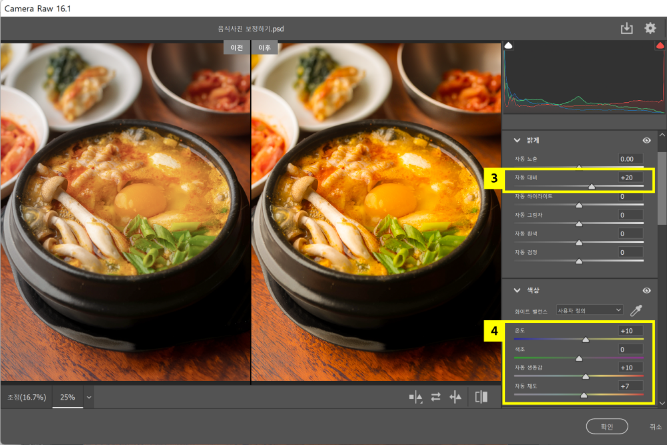This screenshot has width=667, height=445.
Task: Toggle eye visibility for 밝게 panel
Action: [x=647, y=140]
